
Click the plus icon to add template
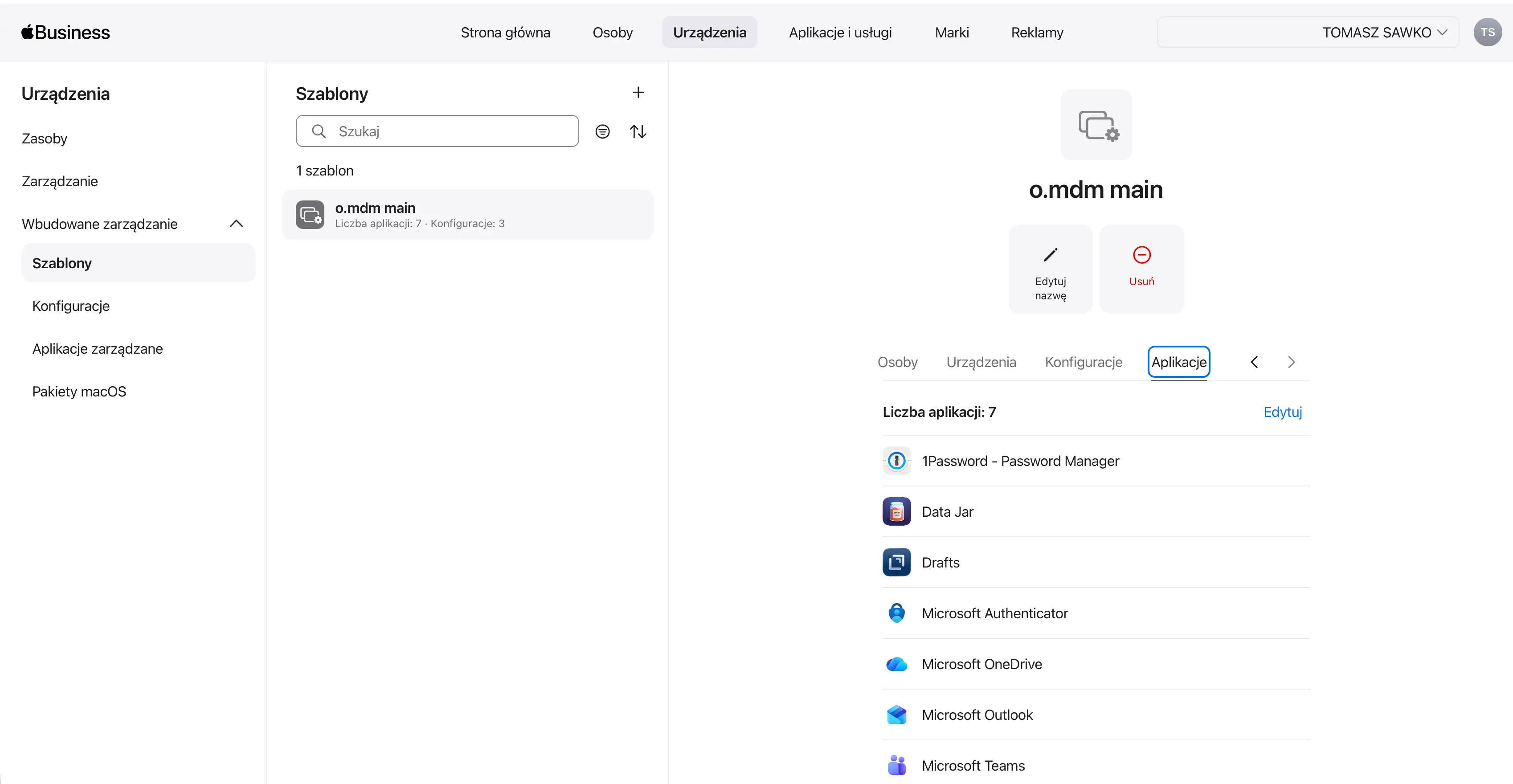tap(638, 93)
